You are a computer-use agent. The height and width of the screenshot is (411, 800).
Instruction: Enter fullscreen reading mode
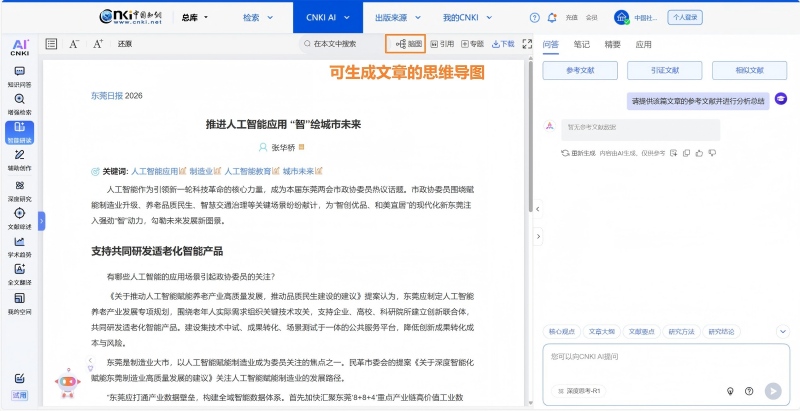(x=526, y=44)
